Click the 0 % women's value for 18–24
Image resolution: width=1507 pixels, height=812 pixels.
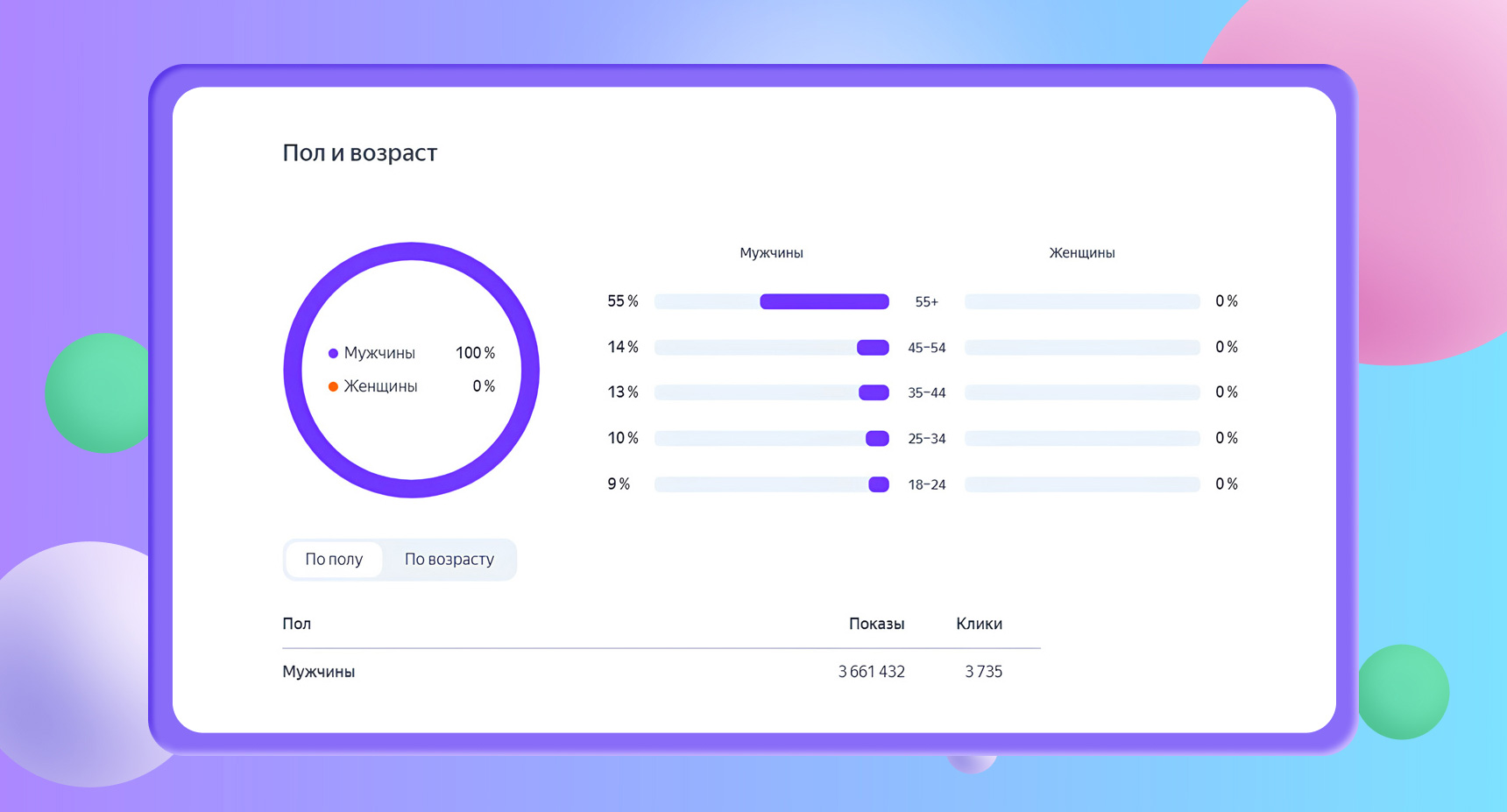pos(1227,484)
